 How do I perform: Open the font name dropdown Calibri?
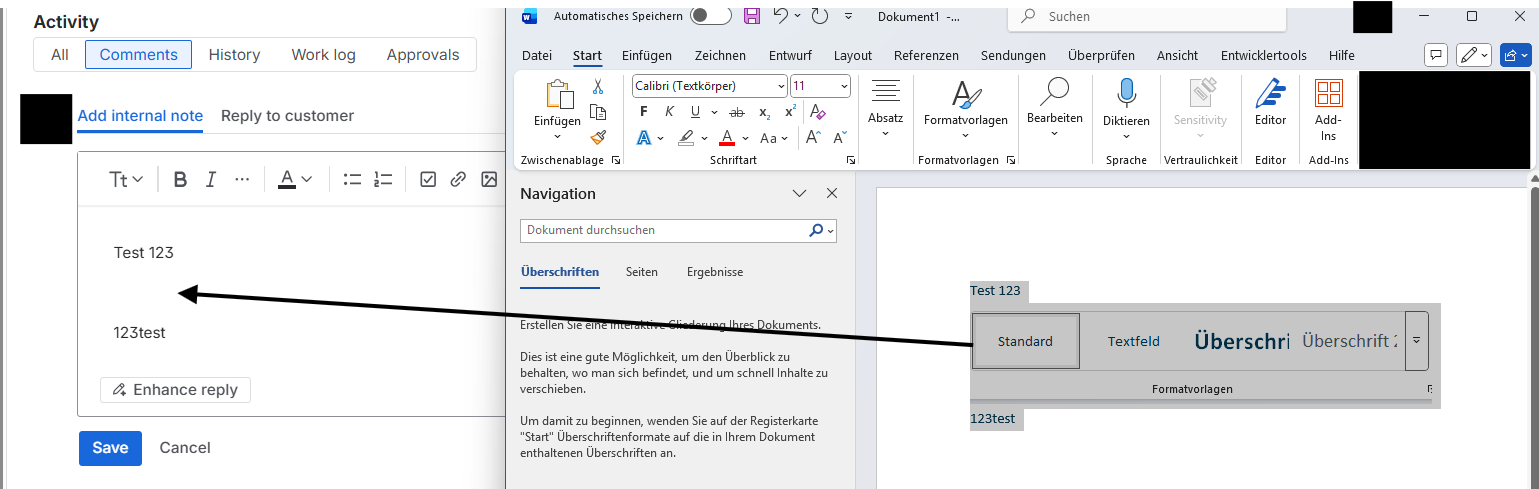pos(781,86)
